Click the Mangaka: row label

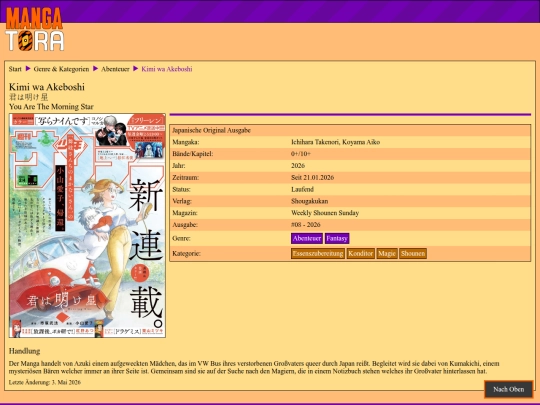186,142
